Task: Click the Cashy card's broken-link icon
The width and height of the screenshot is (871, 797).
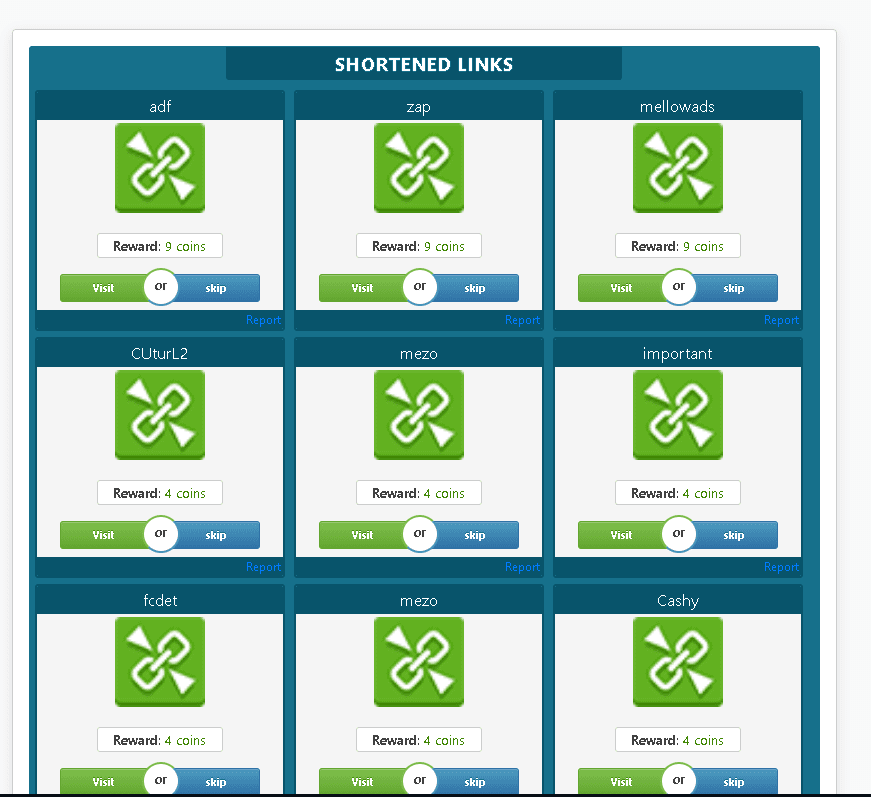Action: click(678, 662)
